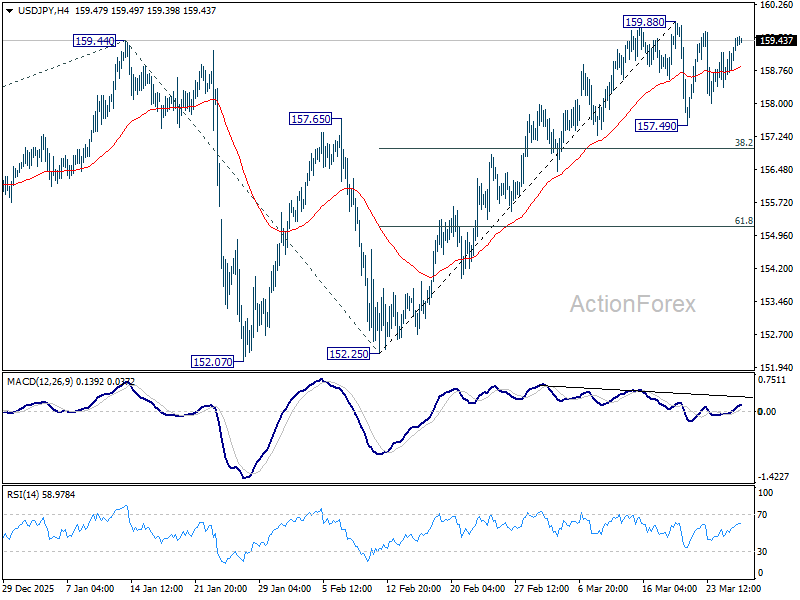Click the 38.2 Fibonacci level label

click(x=743, y=143)
